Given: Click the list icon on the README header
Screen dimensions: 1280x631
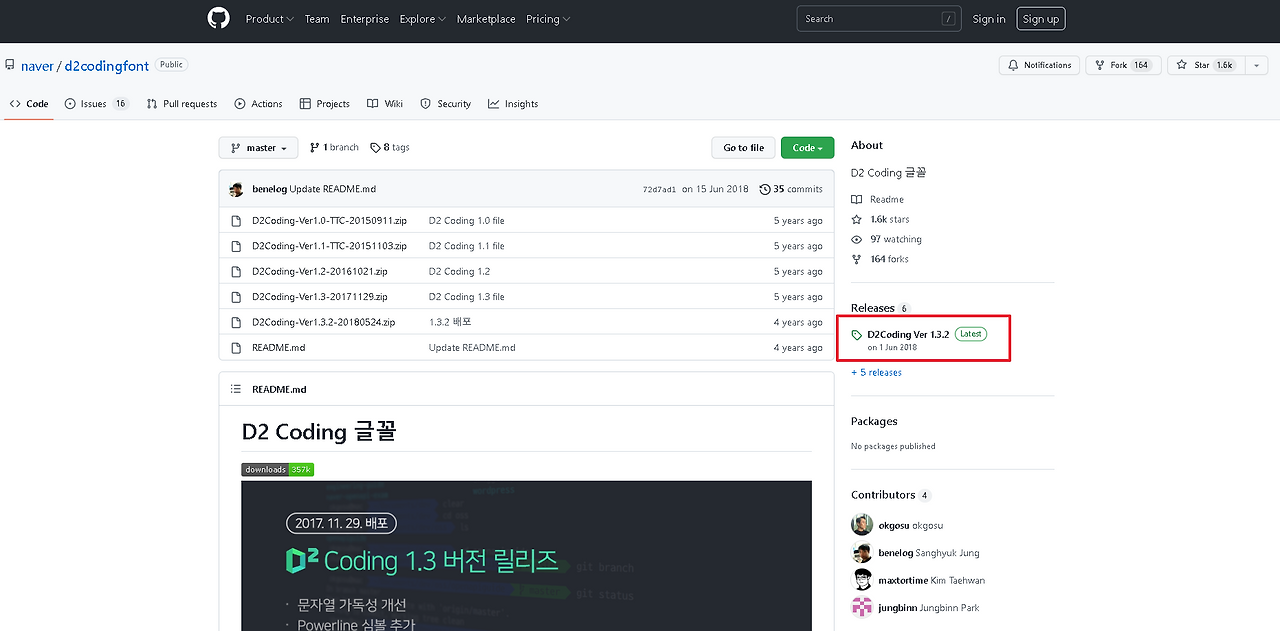Looking at the screenshot, I should 236,389.
